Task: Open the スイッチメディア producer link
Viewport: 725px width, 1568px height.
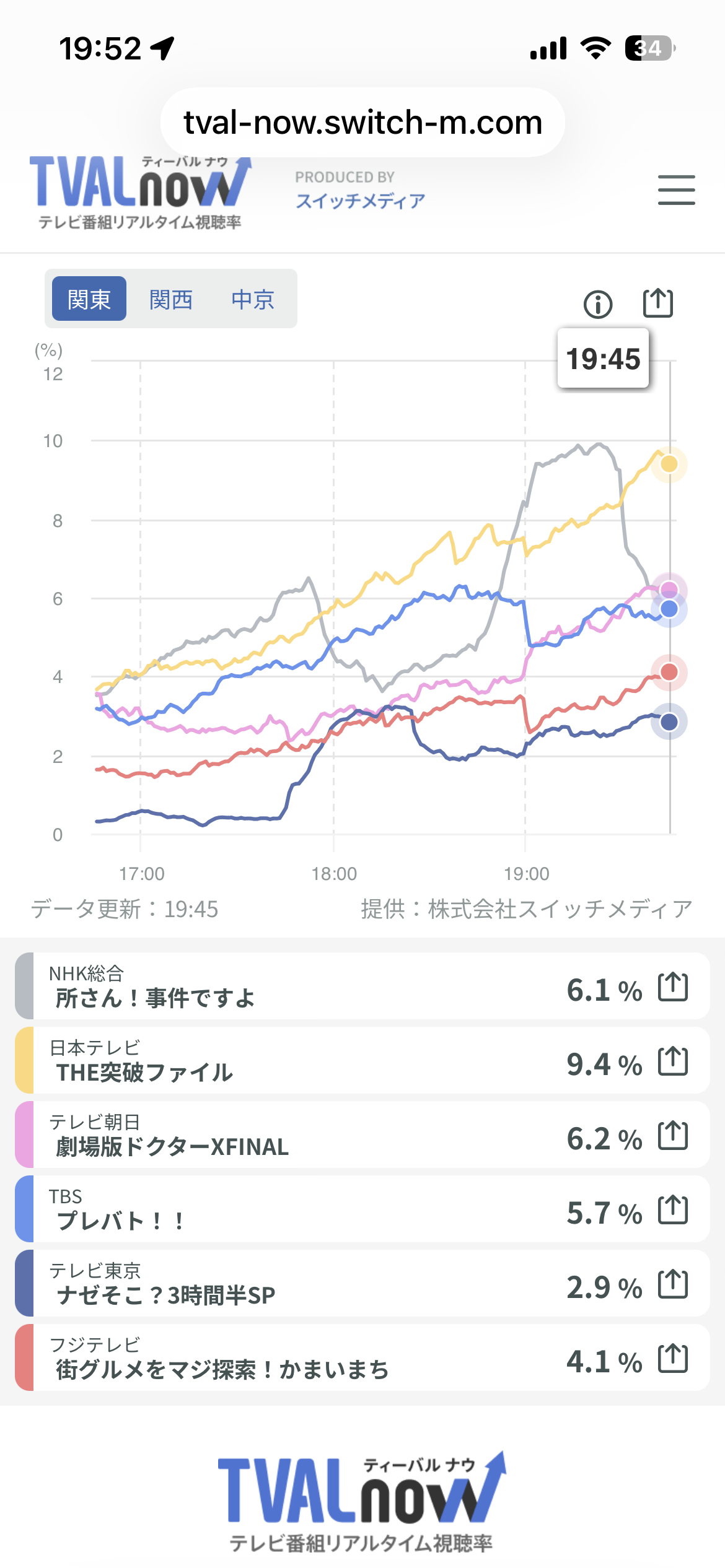Action: pyautogui.click(x=360, y=200)
